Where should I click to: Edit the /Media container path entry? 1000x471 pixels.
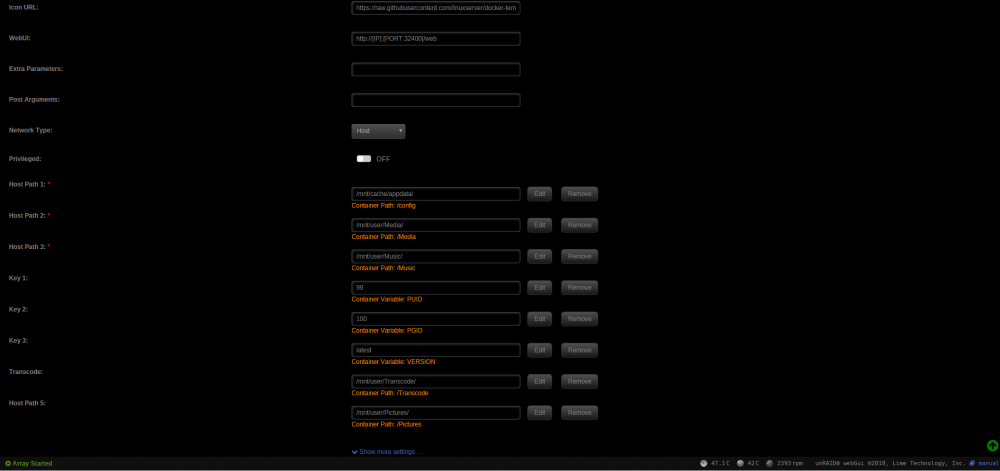540,225
